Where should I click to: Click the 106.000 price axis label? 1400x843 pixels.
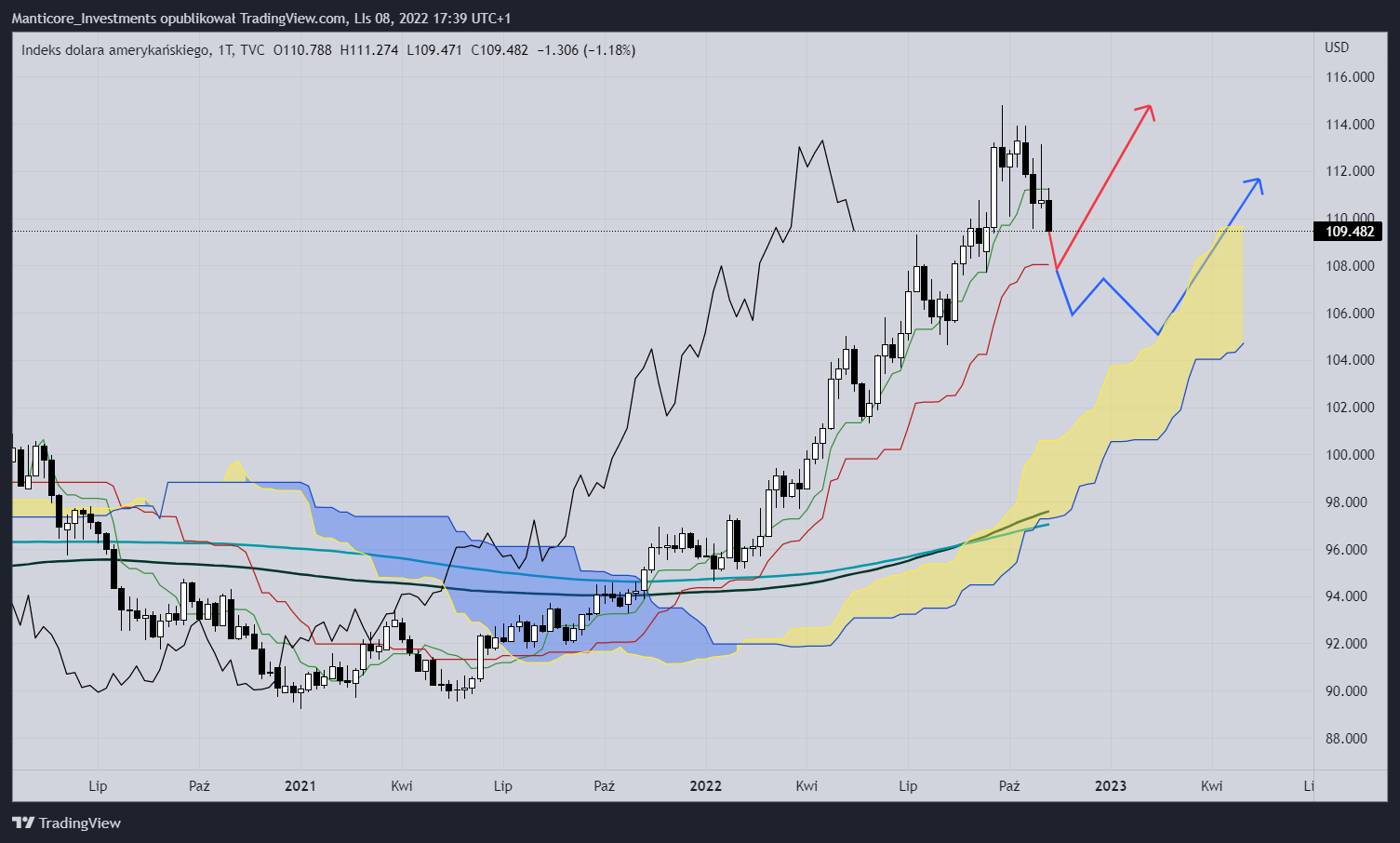(x=1350, y=314)
